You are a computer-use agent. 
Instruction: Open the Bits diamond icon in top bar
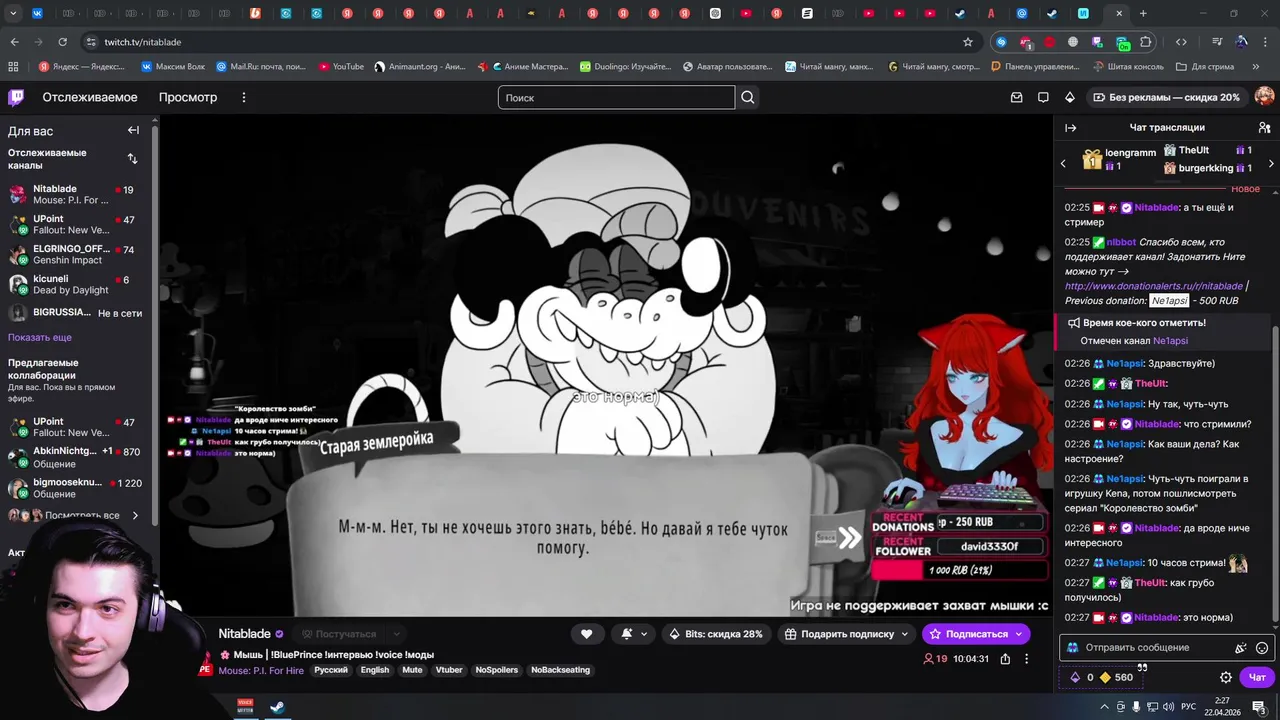point(1069,97)
